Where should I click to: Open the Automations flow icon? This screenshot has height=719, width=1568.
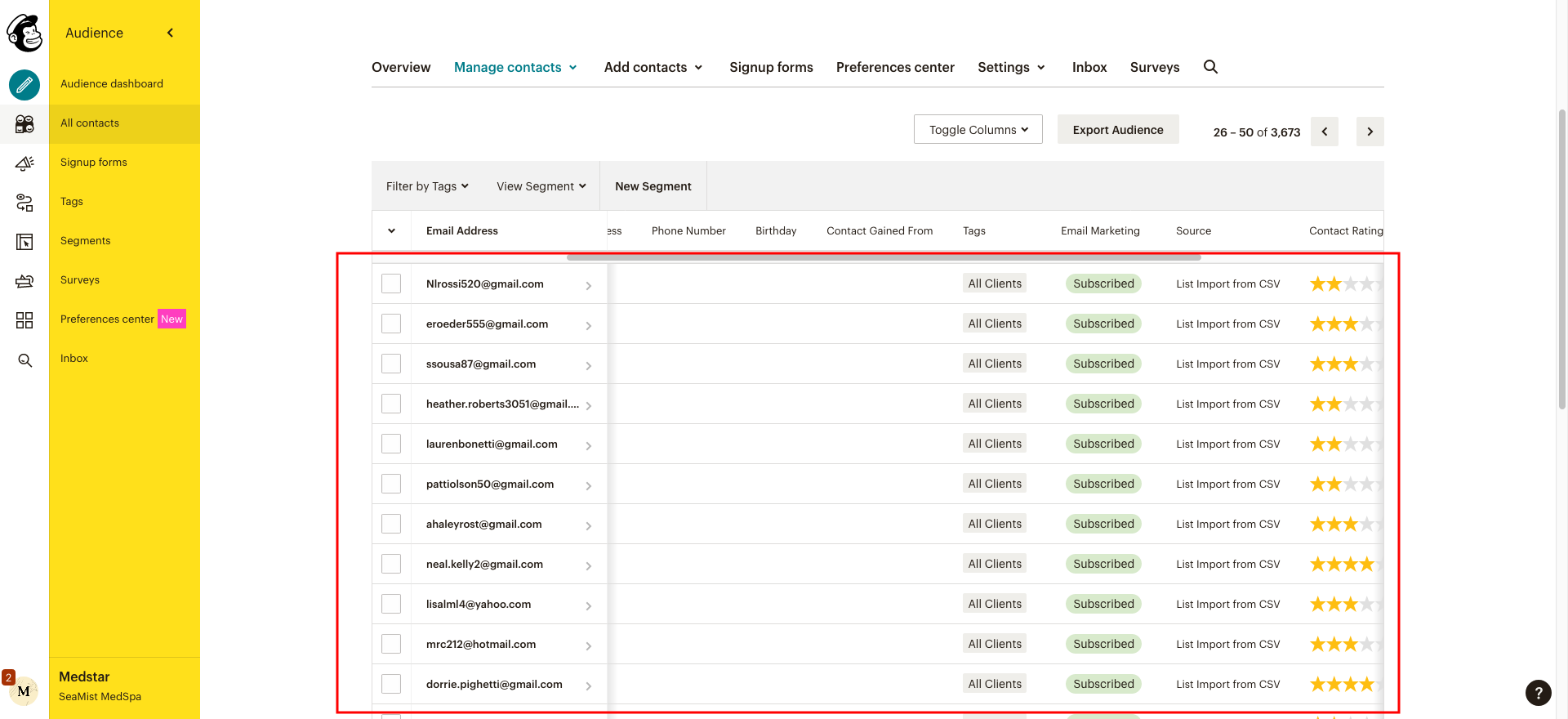[x=24, y=203]
